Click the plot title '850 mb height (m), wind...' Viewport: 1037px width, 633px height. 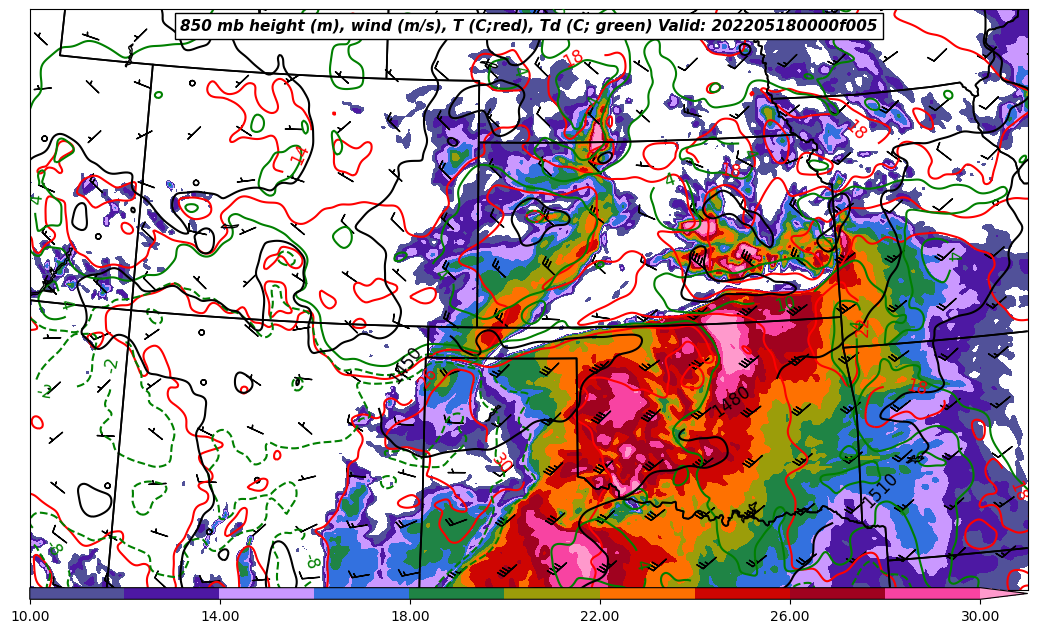coord(528,26)
